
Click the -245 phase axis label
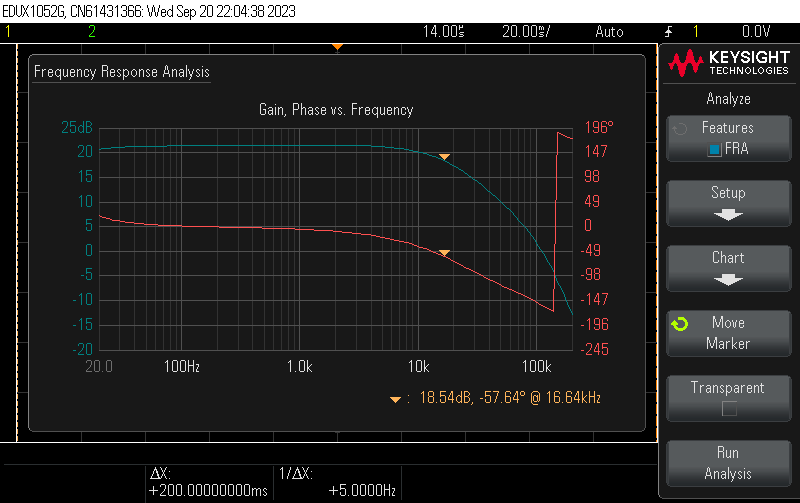click(x=594, y=349)
